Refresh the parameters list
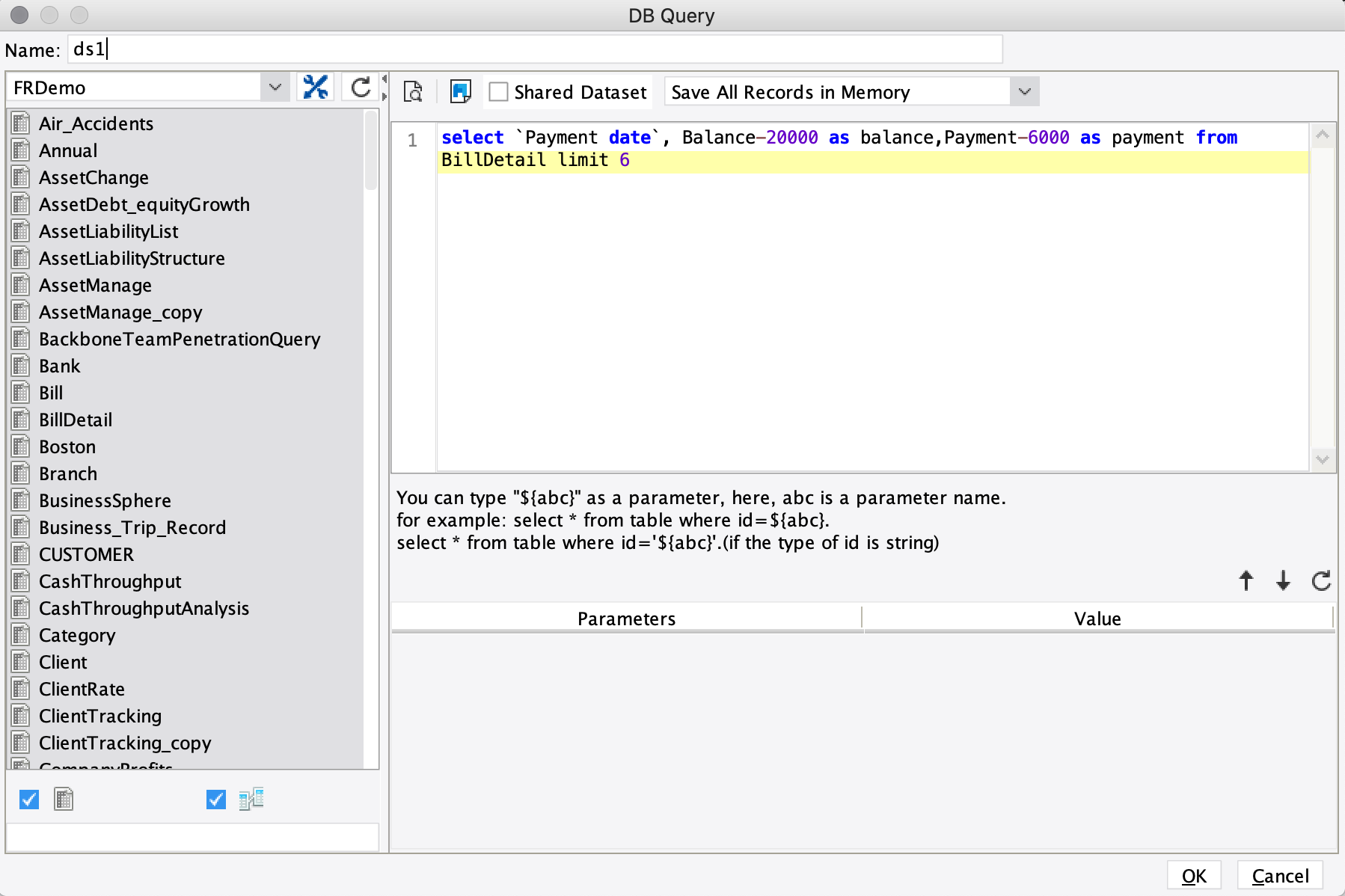This screenshot has width=1345, height=896. 1321,580
